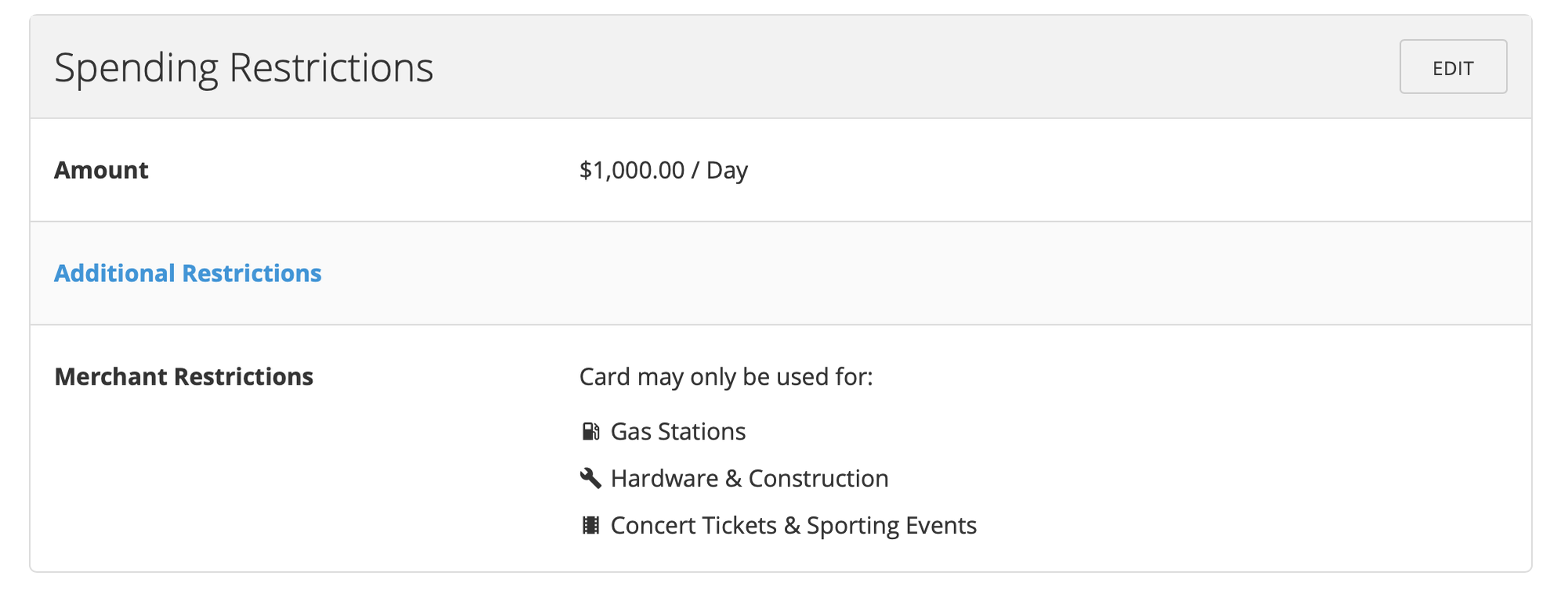The image size is (1568, 601).
Task: Click the Amount row label
Action: [x=101, y=170]
